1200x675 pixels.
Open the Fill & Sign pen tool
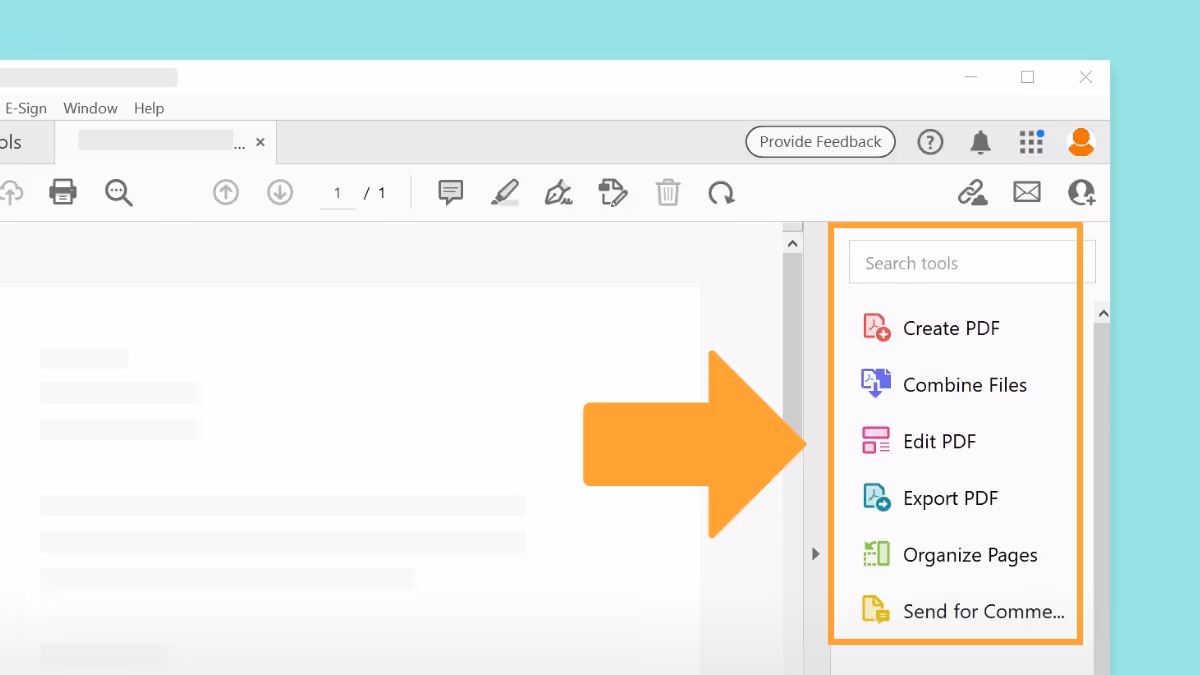click(558, 192)
